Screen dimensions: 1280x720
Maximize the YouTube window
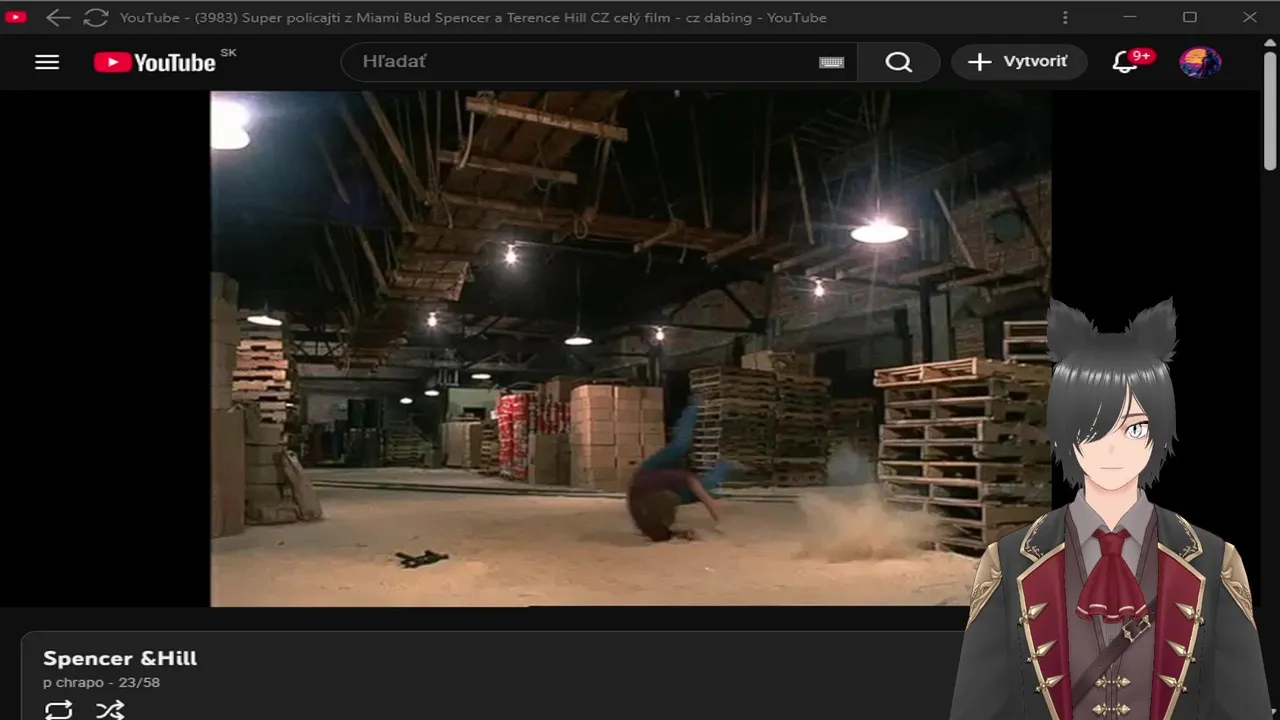tap(1190, 17)
